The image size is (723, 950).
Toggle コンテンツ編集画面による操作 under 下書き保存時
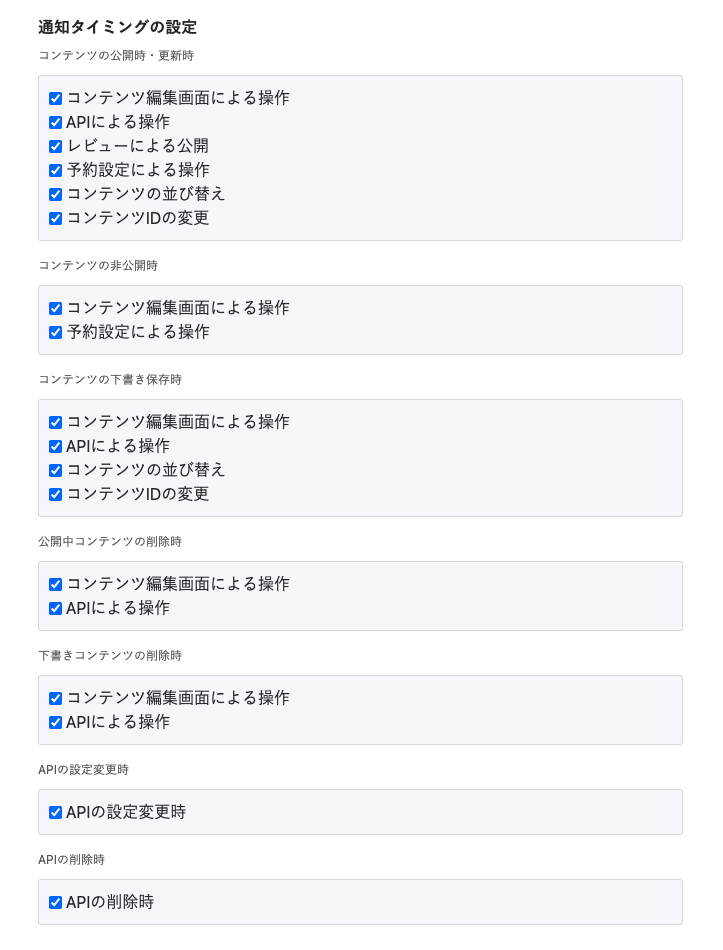click(56, 423)
